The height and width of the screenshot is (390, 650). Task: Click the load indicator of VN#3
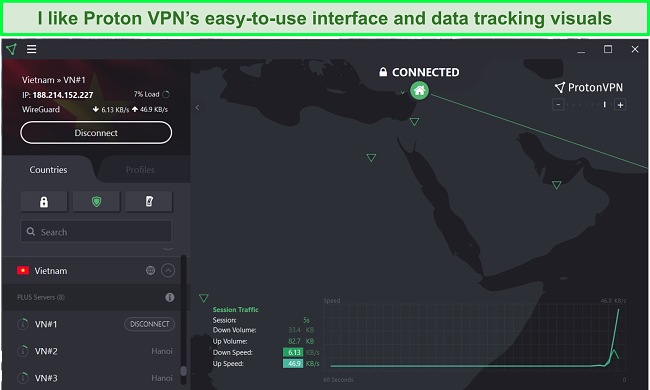click(23, 378)
